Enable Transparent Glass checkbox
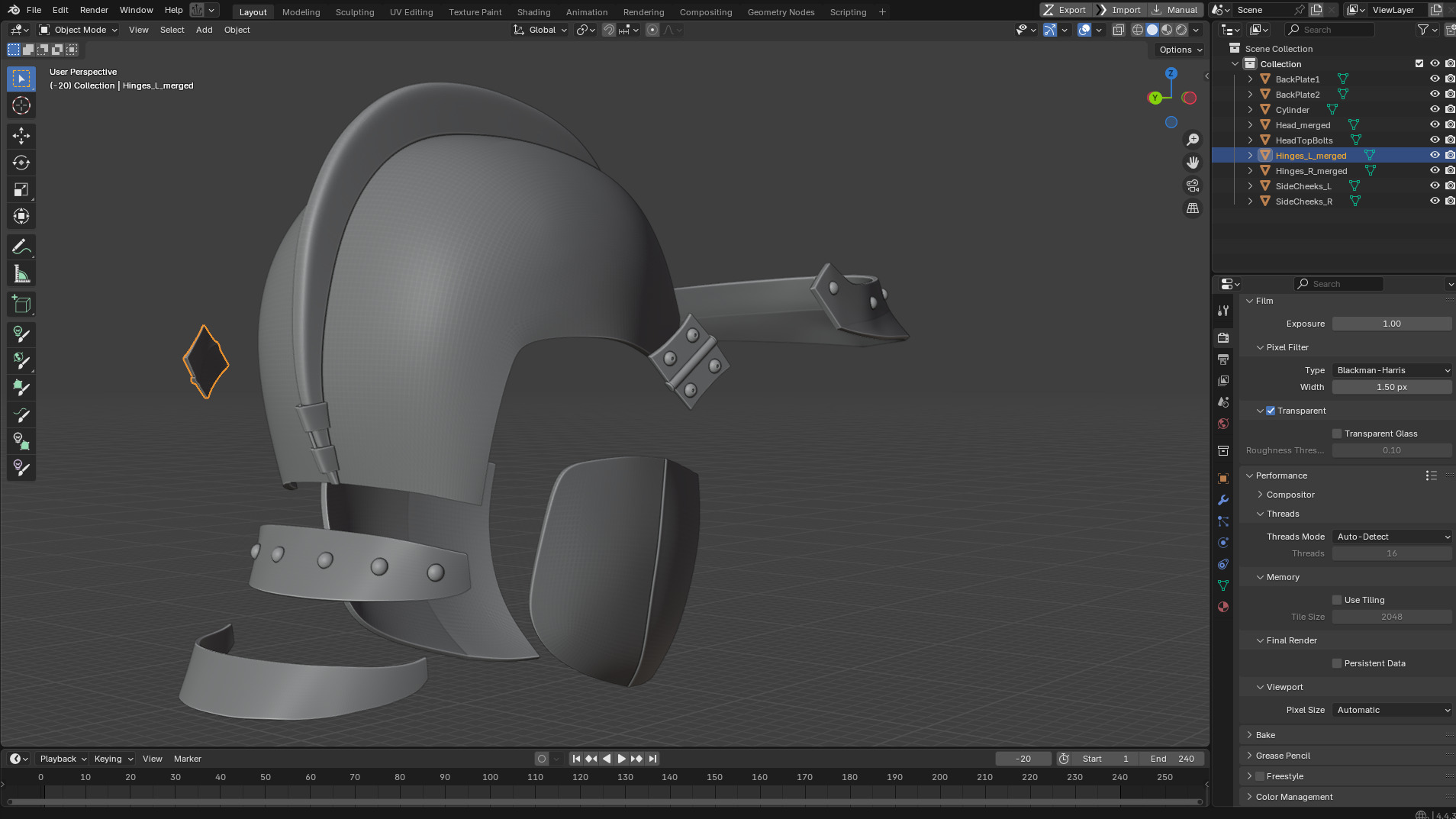The width and height of the screenshot is (1456, 819). (x=1337, y=434)
